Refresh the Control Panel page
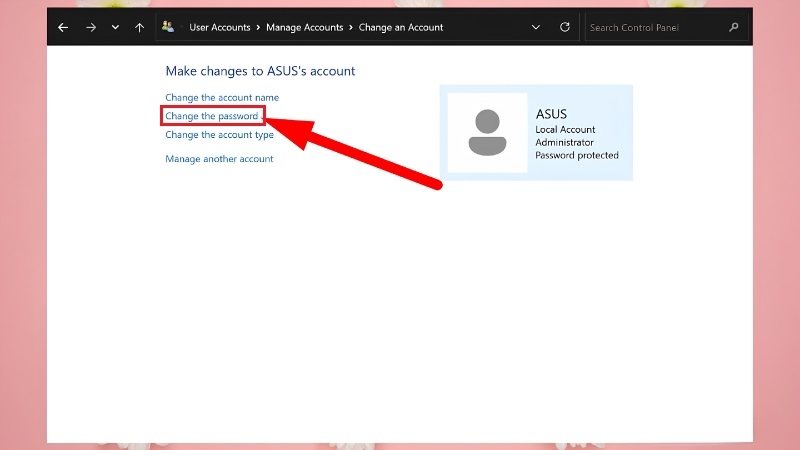The image size is (800, 450). tap(565, 27)
